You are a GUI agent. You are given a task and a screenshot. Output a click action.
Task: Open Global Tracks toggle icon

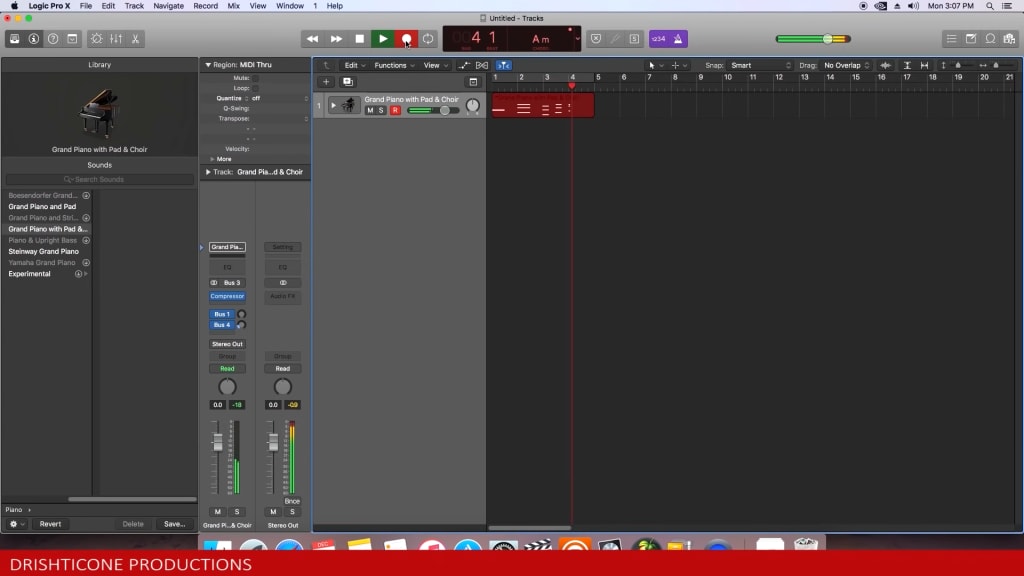[473, 82]
